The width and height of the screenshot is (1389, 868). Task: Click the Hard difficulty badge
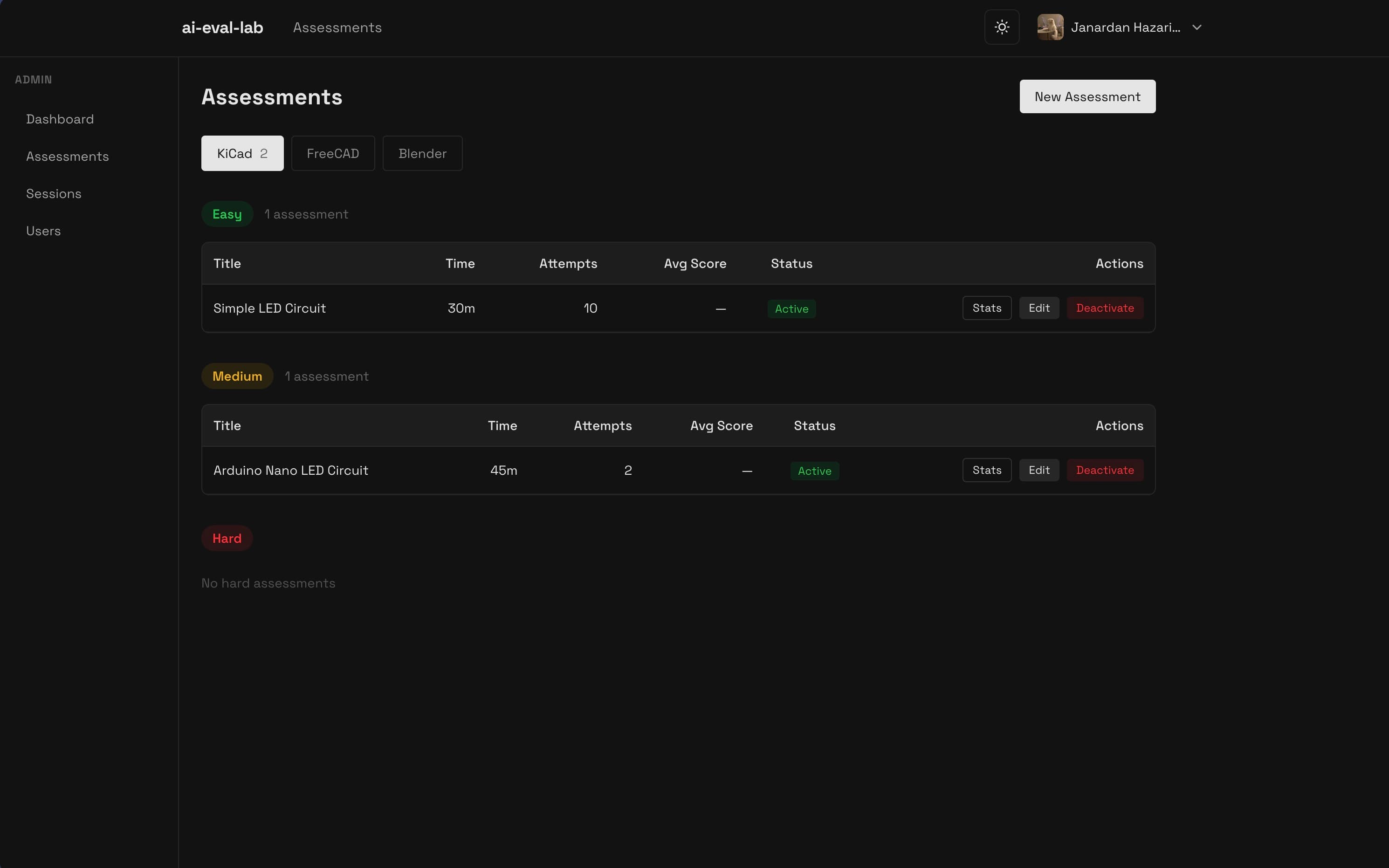tap(227, 538)
